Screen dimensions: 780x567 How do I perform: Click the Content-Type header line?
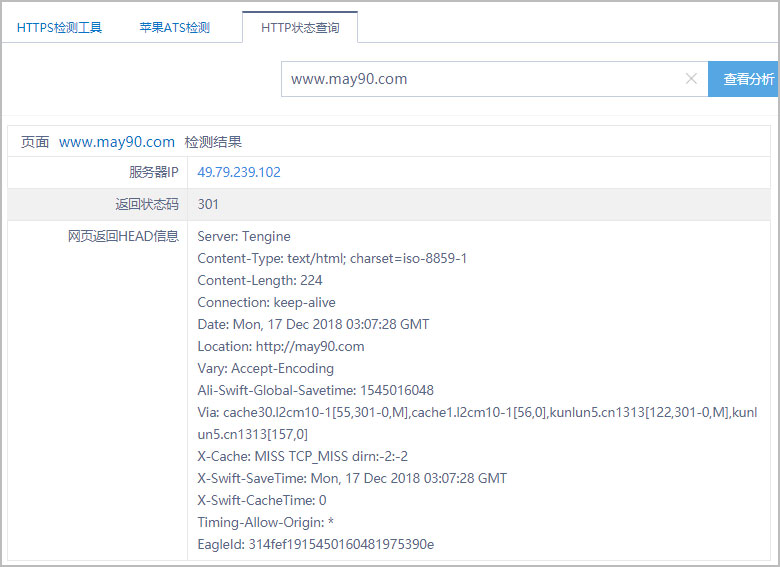[x=332, y=258]
